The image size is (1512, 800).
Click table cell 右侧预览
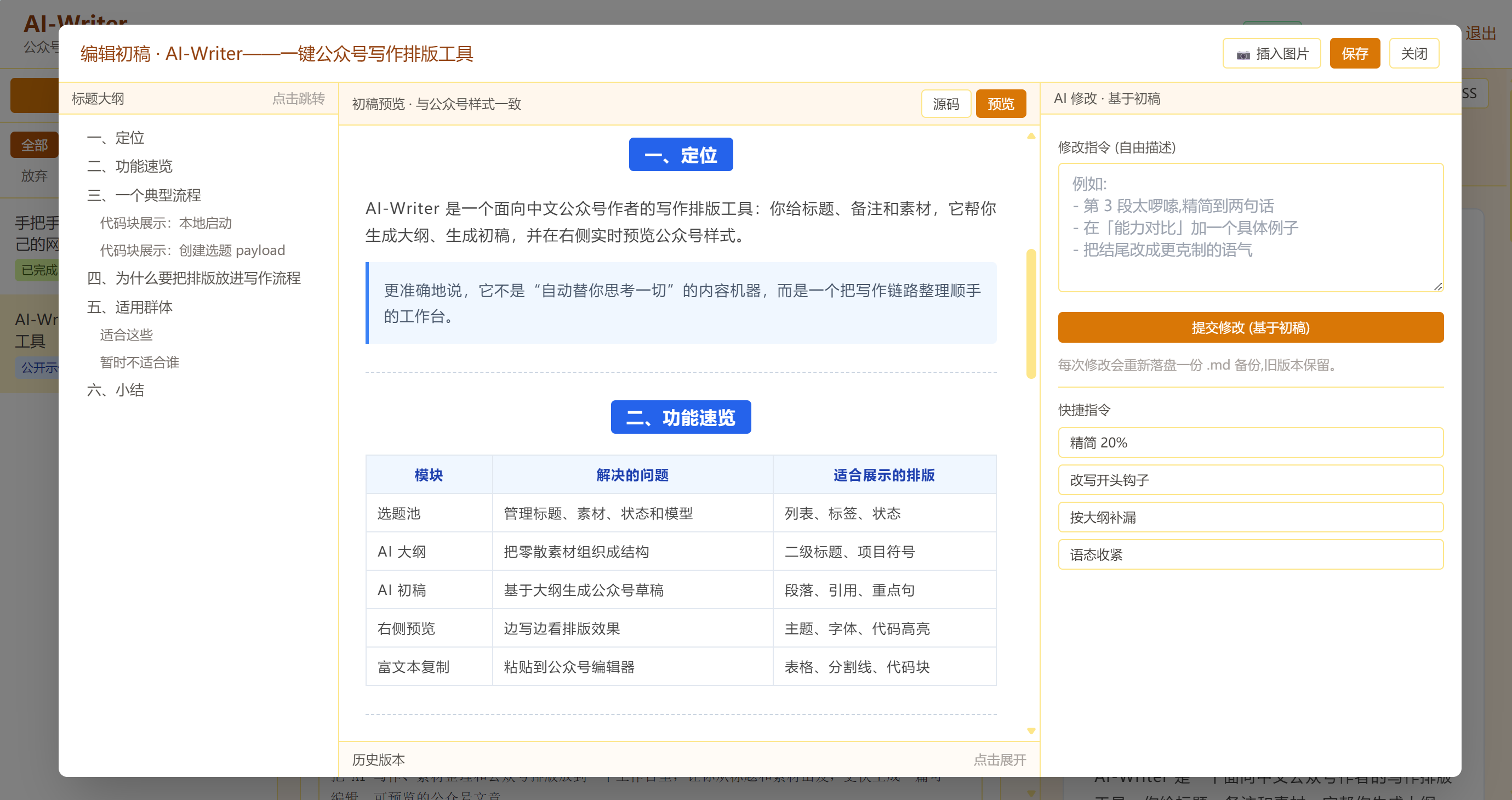429,628
